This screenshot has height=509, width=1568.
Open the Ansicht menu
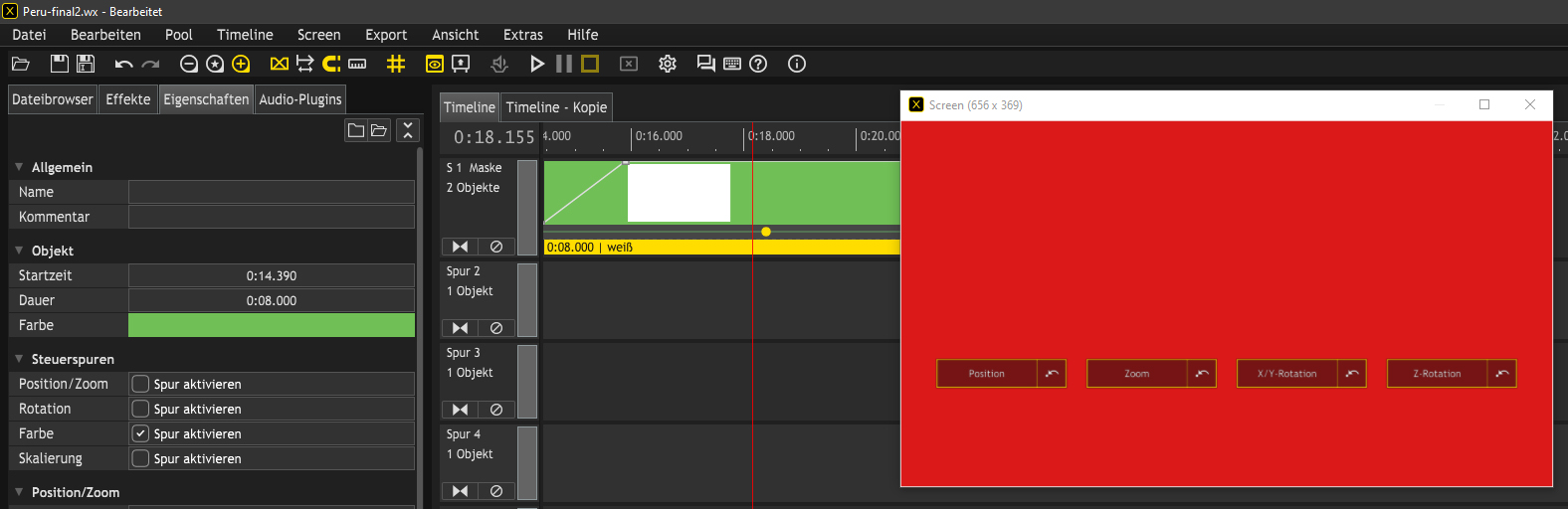click(456, 35)
